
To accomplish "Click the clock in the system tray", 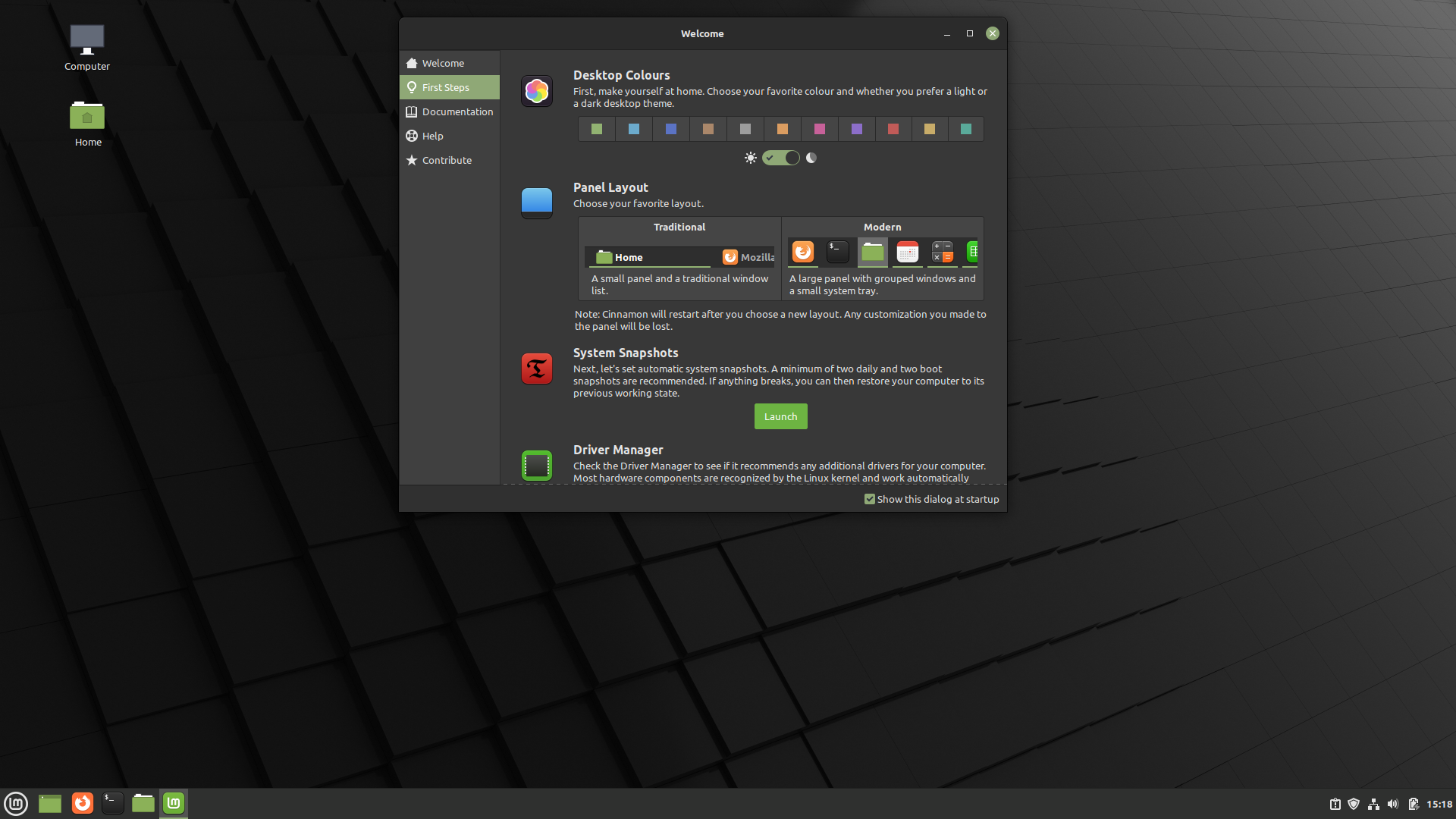I will pos(1439,804).
